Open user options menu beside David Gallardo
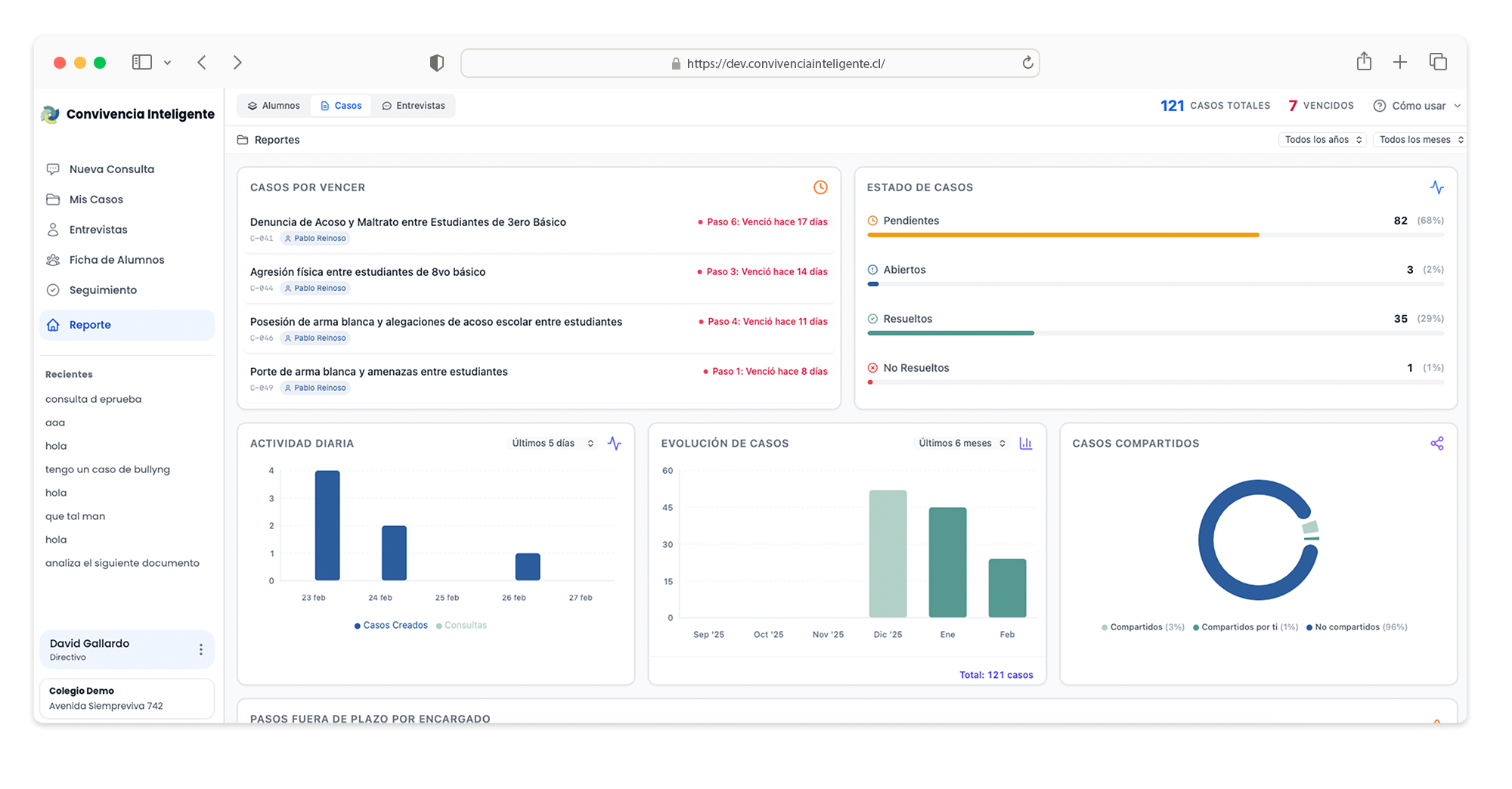Viewport: 1512px width, 789px height. 200,649
